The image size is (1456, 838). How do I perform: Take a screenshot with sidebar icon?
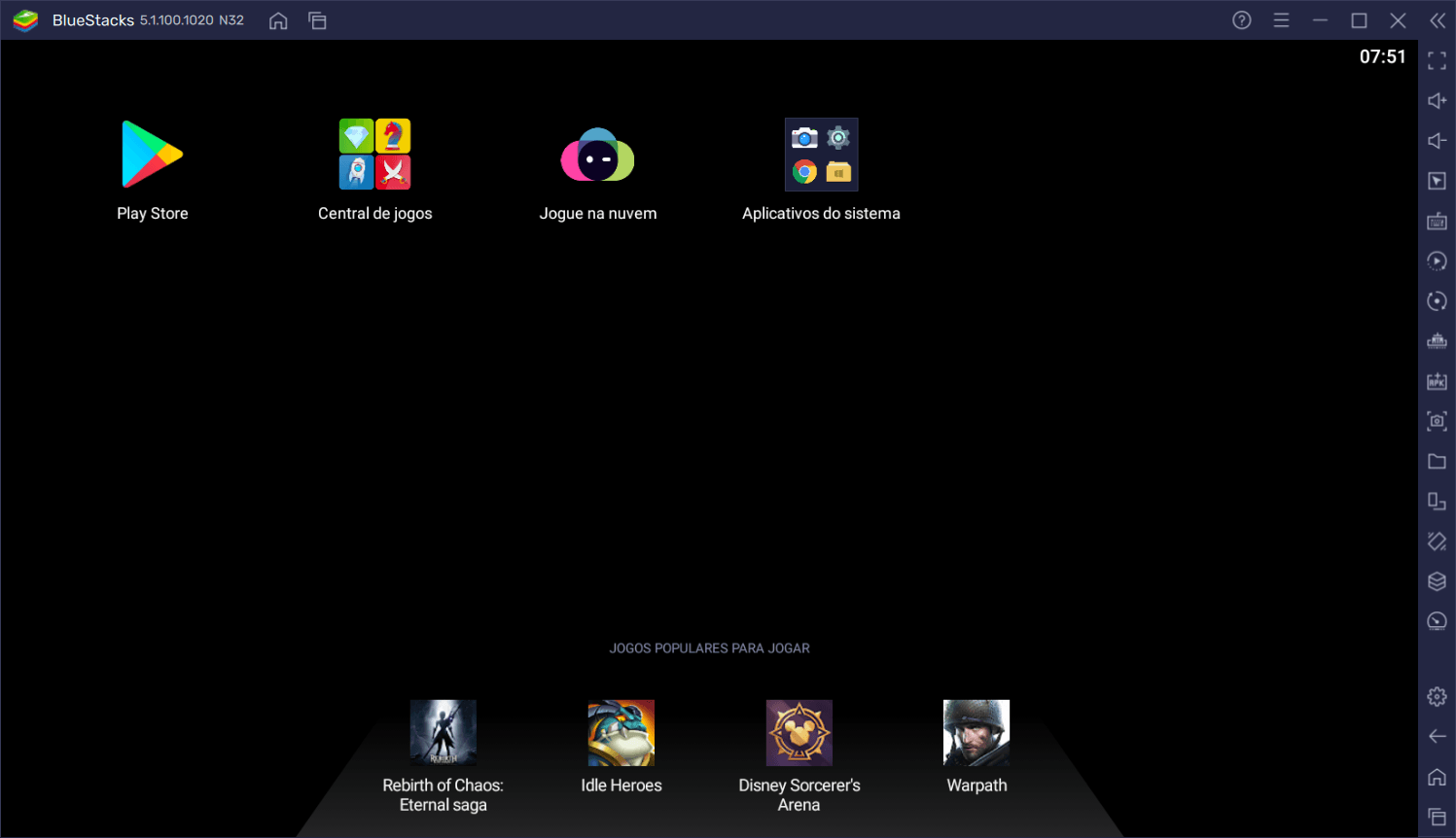pyautogui.click(x=1437, y=421)
